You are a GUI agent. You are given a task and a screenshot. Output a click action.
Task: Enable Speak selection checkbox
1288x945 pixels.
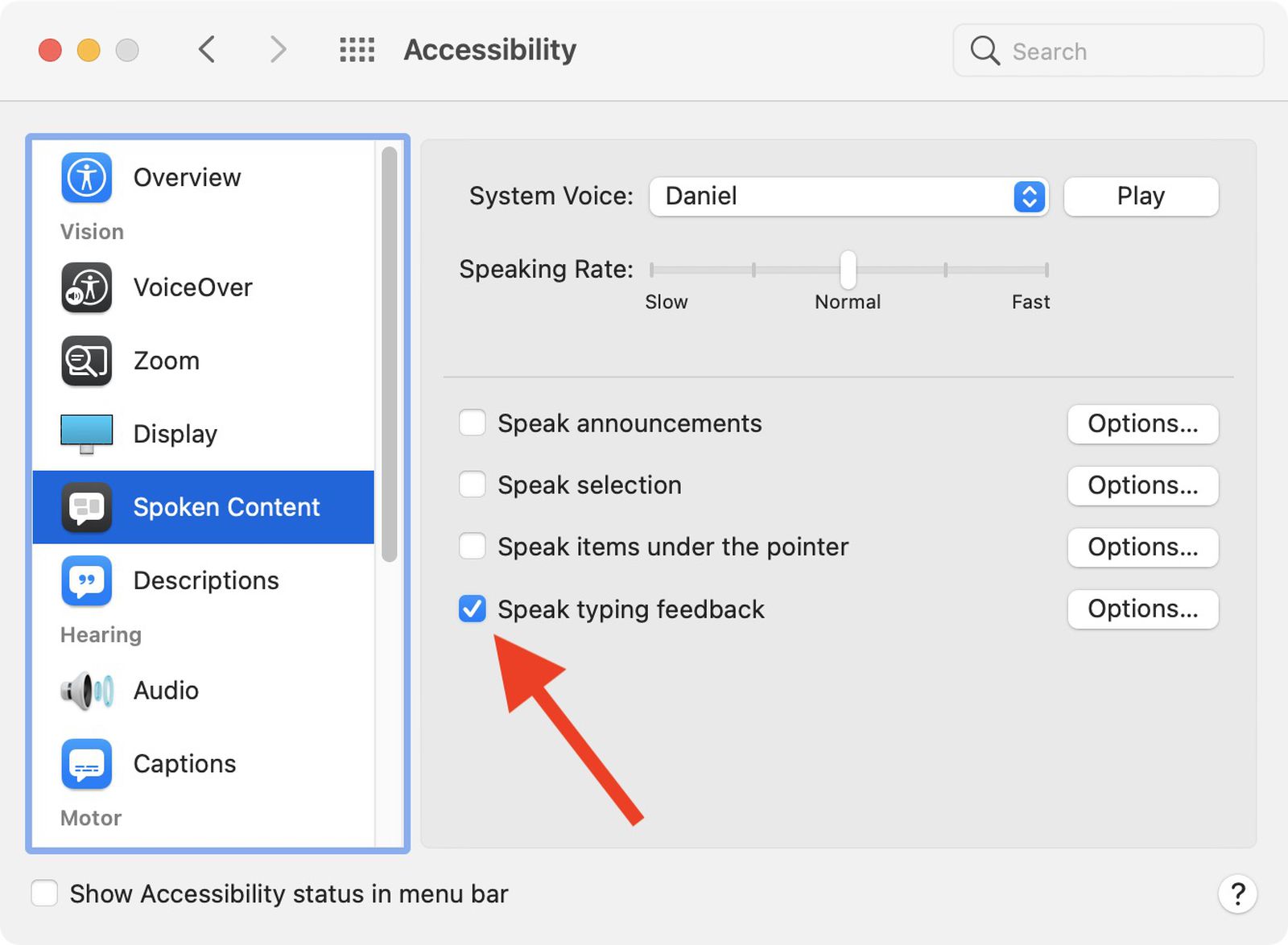tap(472, 485)
